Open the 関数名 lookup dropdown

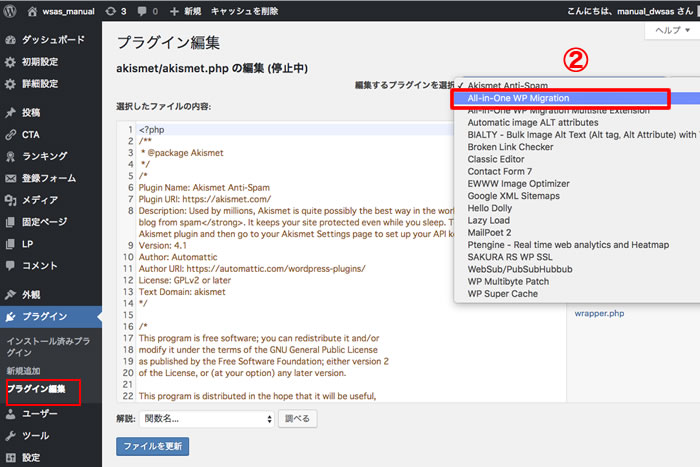click(207, 419)
